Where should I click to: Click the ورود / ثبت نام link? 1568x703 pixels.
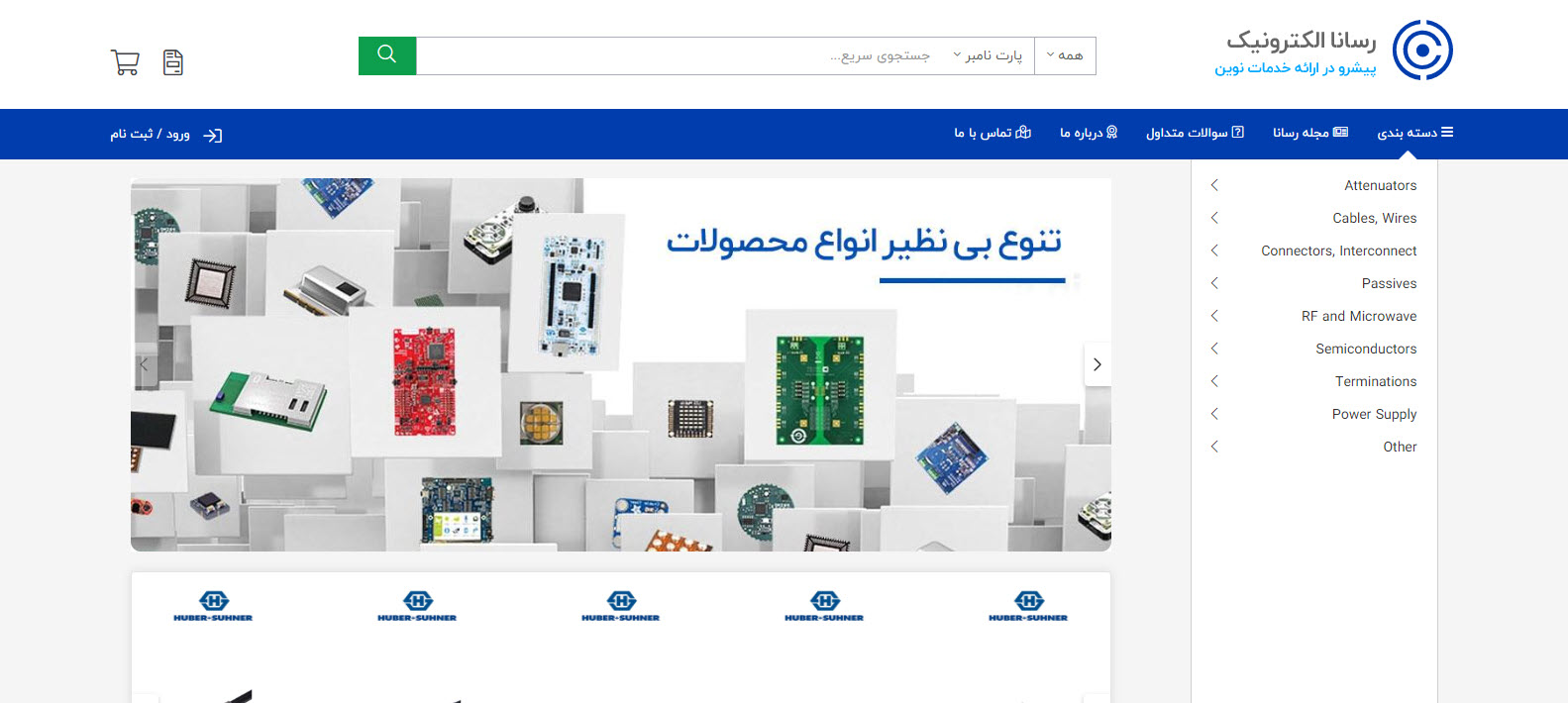[x=150, y=134]
